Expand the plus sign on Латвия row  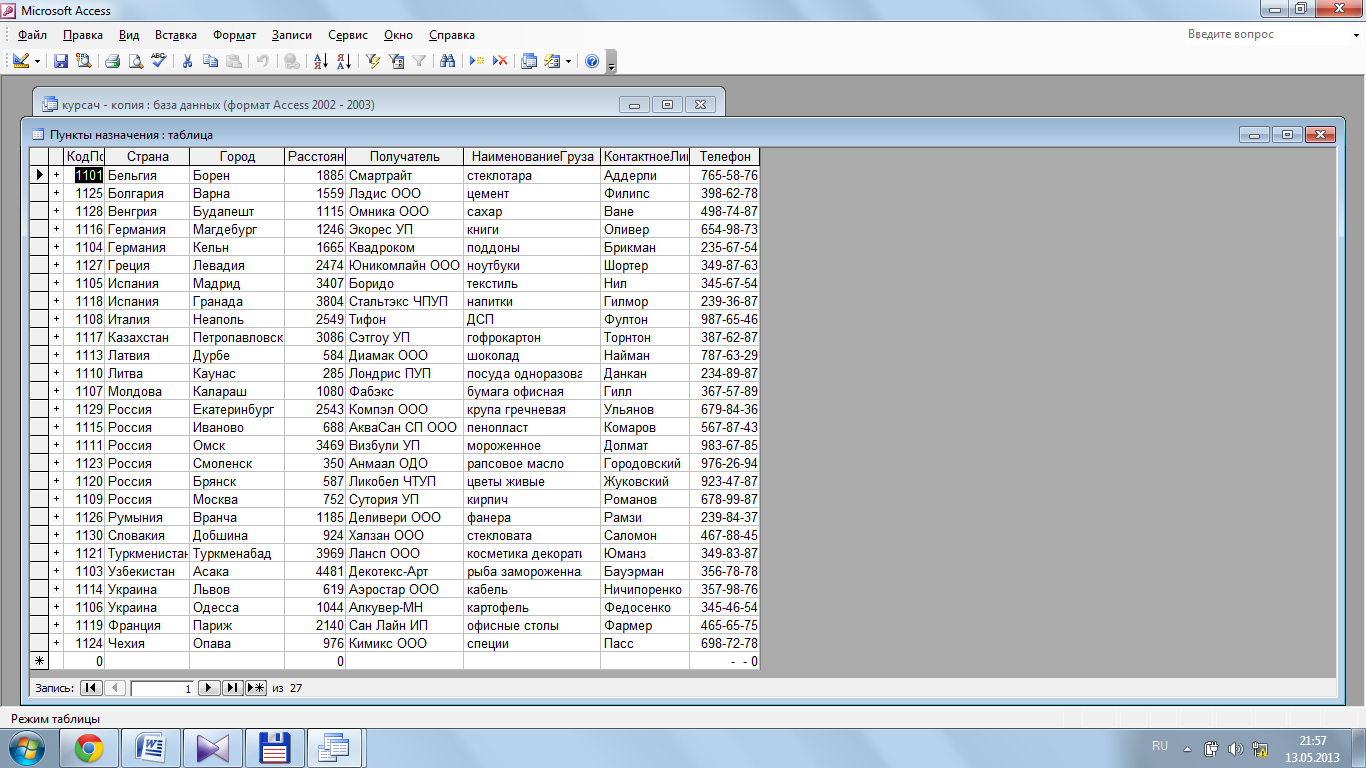tap(56, 355)
